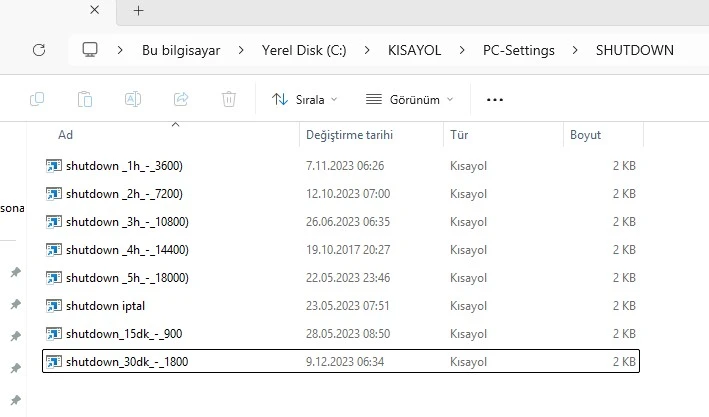Go to Yerel Disk (C:) in breadcrumb
This screenshot has height=417, width=709.
click(304, 50)
